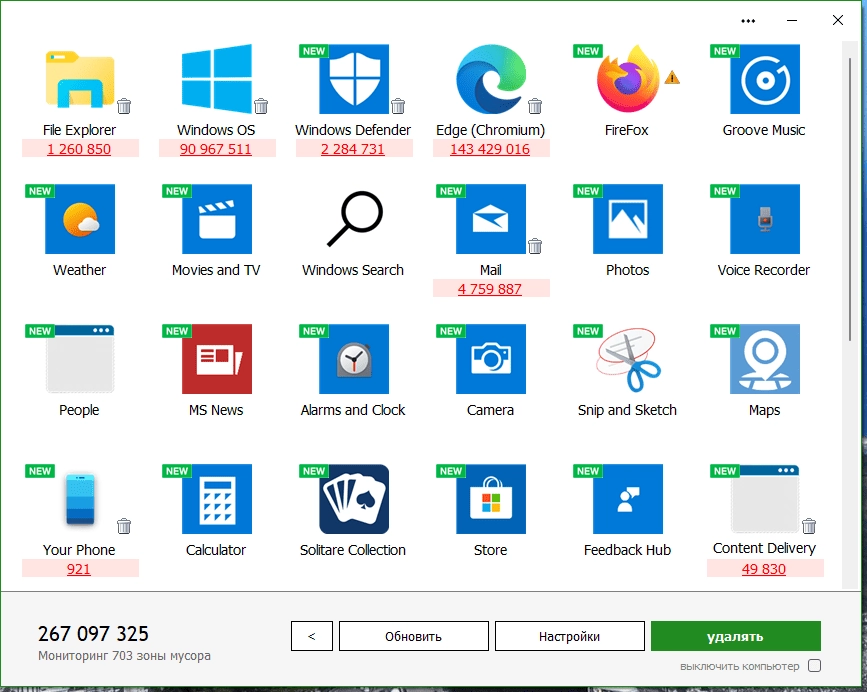Select the Maps app icon

pos(765,359)
